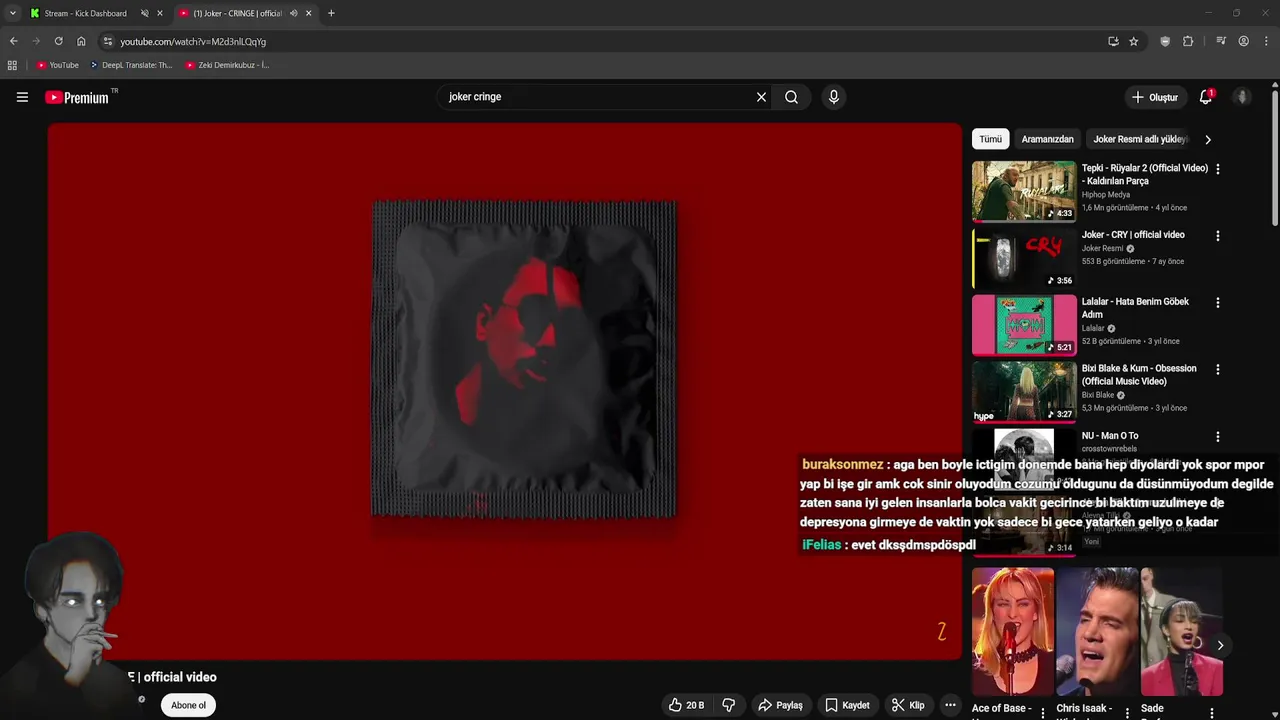
Task: Run search with magnifier button
Action: pyautogui.click(x=791, y=97)
